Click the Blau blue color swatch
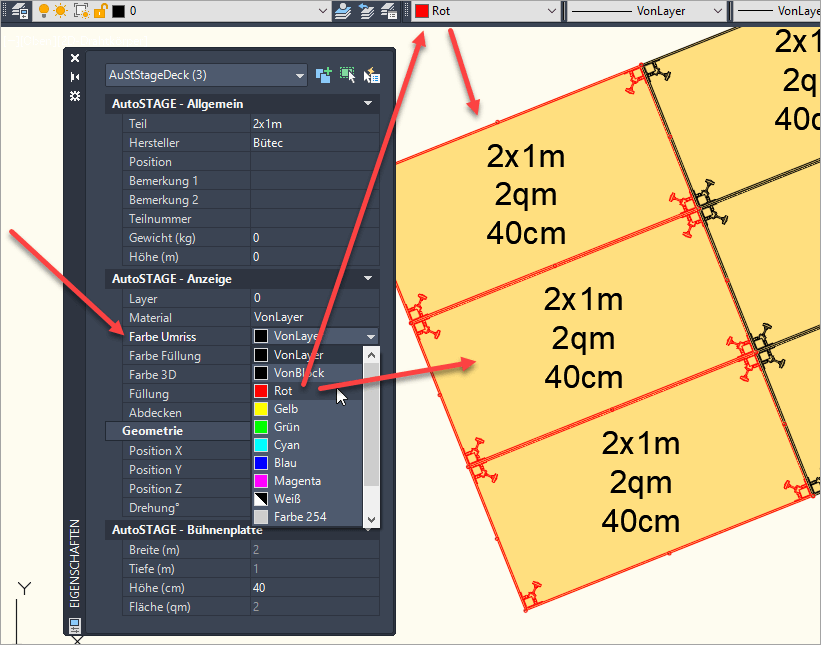The image size is (821, 645). click(x=261, y=463)
